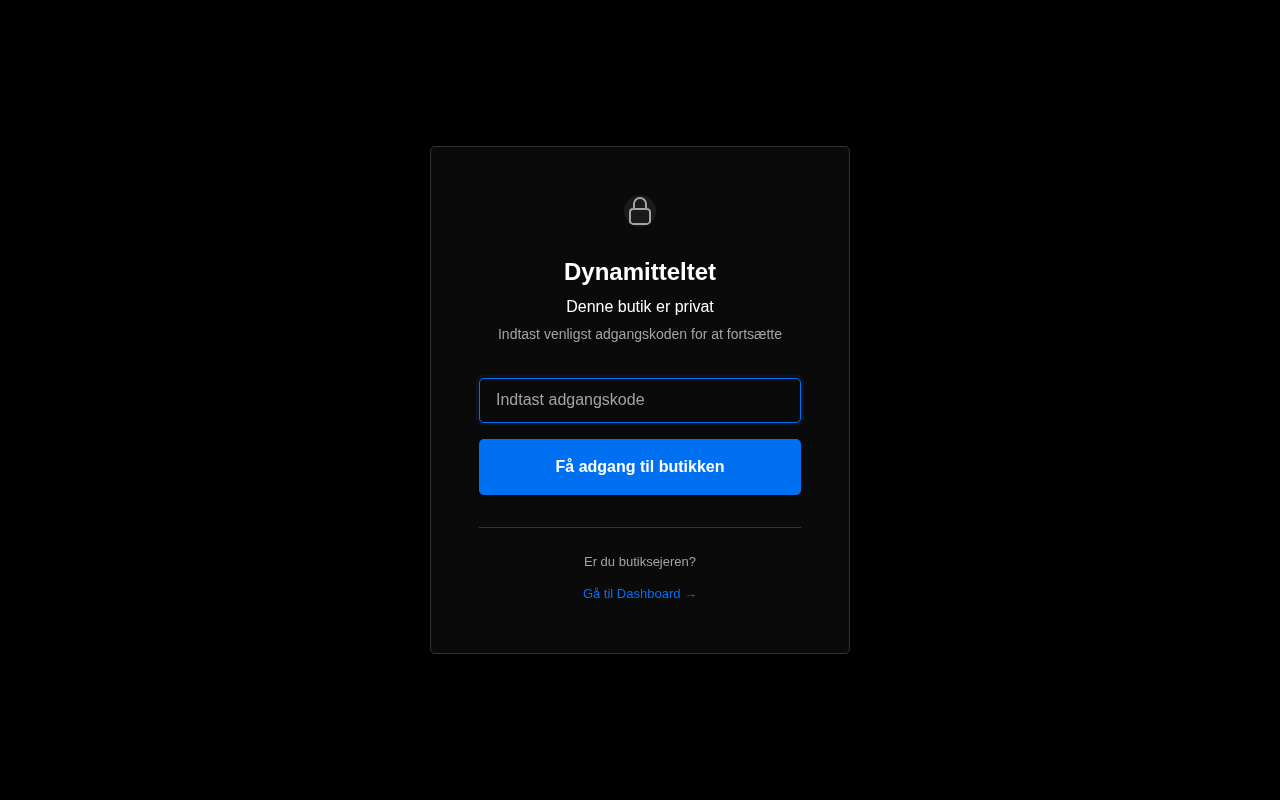Image resolution: width=1280 pixels, height=800 pixels.
Task: Click the arrow after Gå til Dashboard
Action: click(691, 595)
